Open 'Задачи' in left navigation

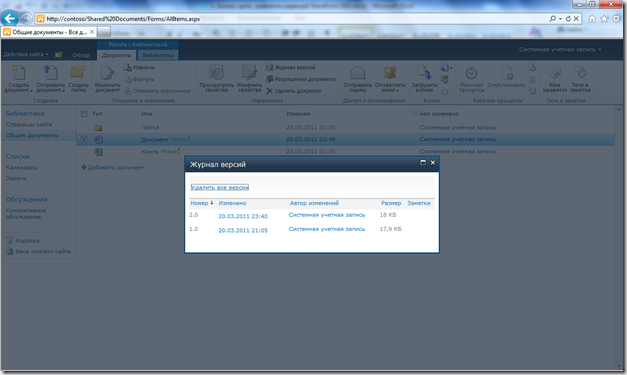point(16,178)
